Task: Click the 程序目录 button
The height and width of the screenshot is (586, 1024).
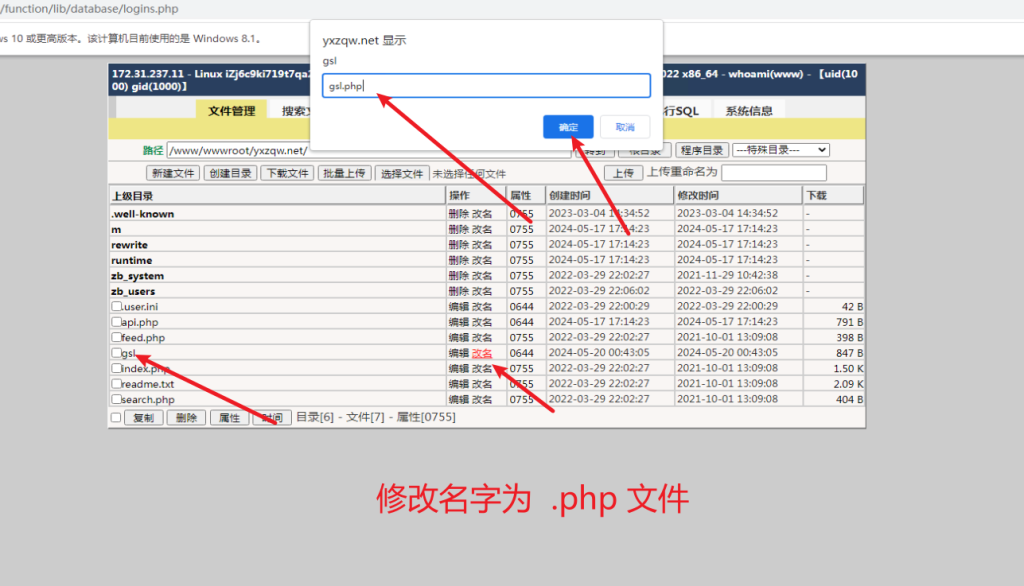Action: point(701,150)
